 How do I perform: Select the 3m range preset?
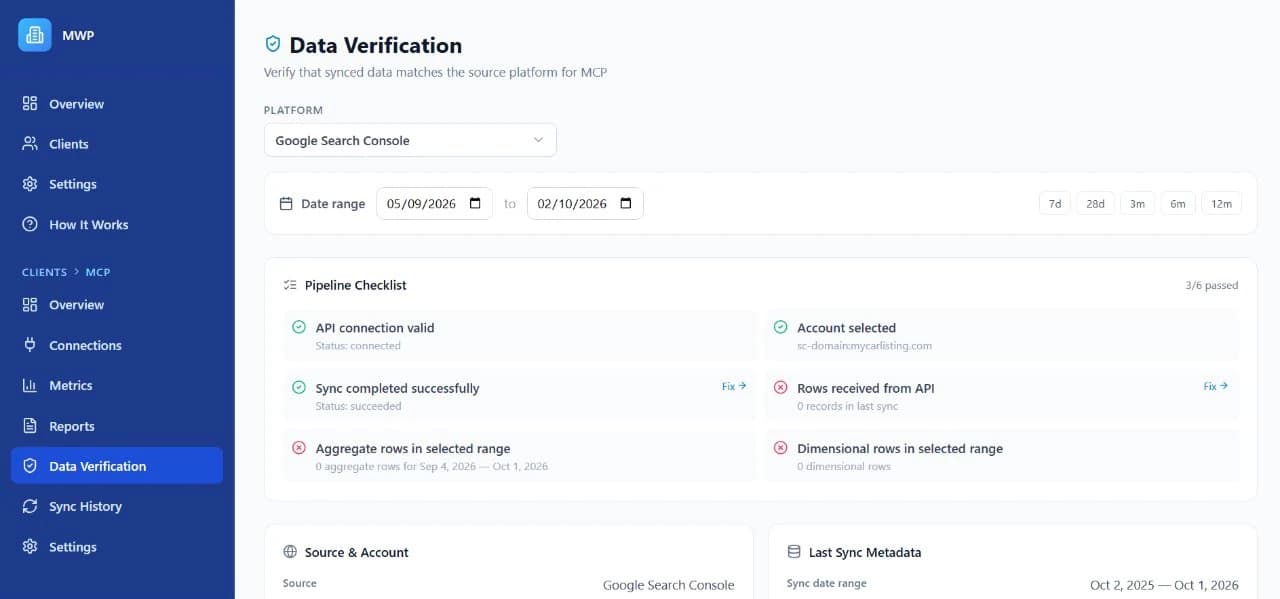(1137, 203)
